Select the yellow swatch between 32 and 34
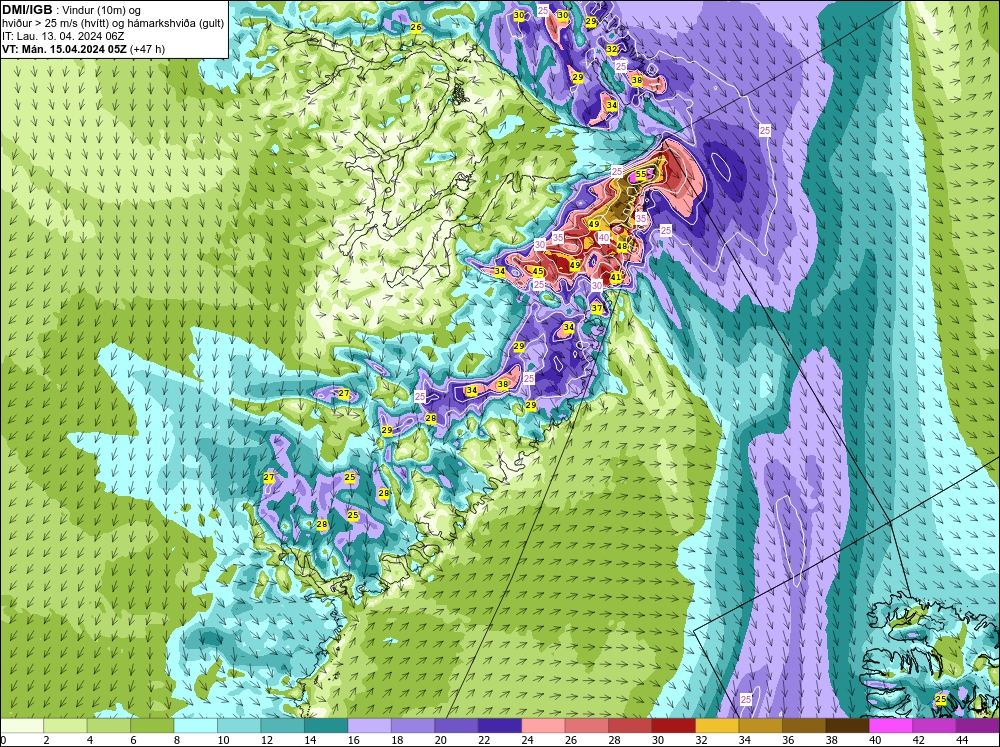The height and width of the screenshot is (747, 1000). coord(717,725)
